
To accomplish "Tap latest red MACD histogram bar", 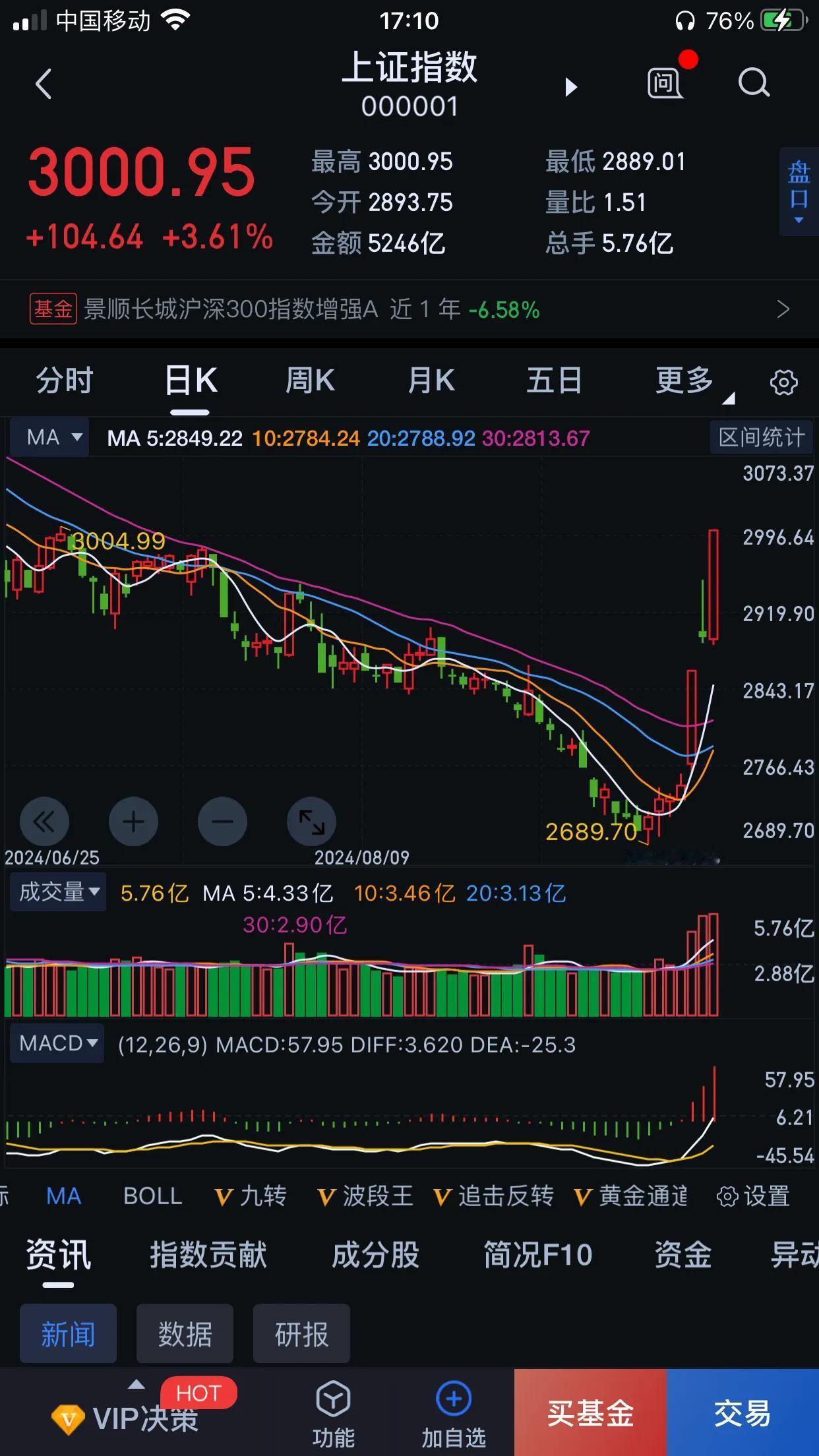I will click(714, 1093).
